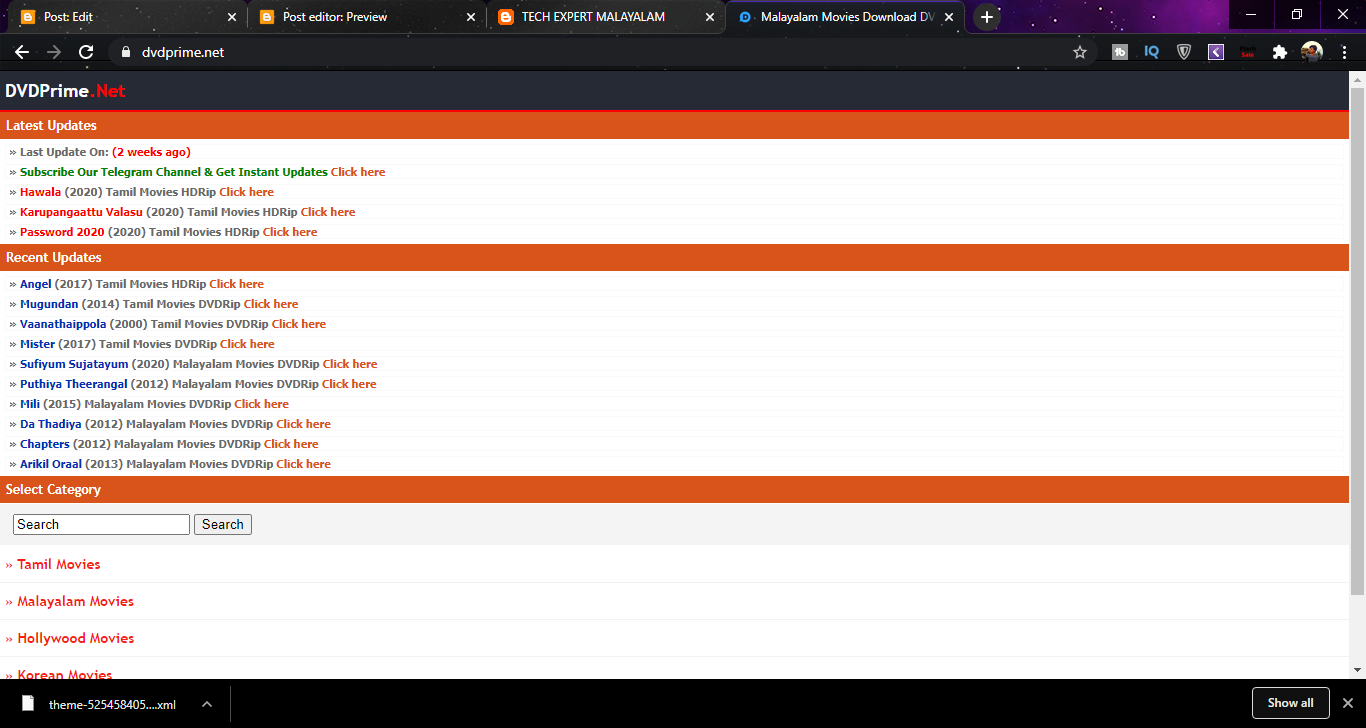Click the Latest Updates section header
The height and width of the screenshot is (728, 1366).
pyautogui.click(x=675, y=125)
